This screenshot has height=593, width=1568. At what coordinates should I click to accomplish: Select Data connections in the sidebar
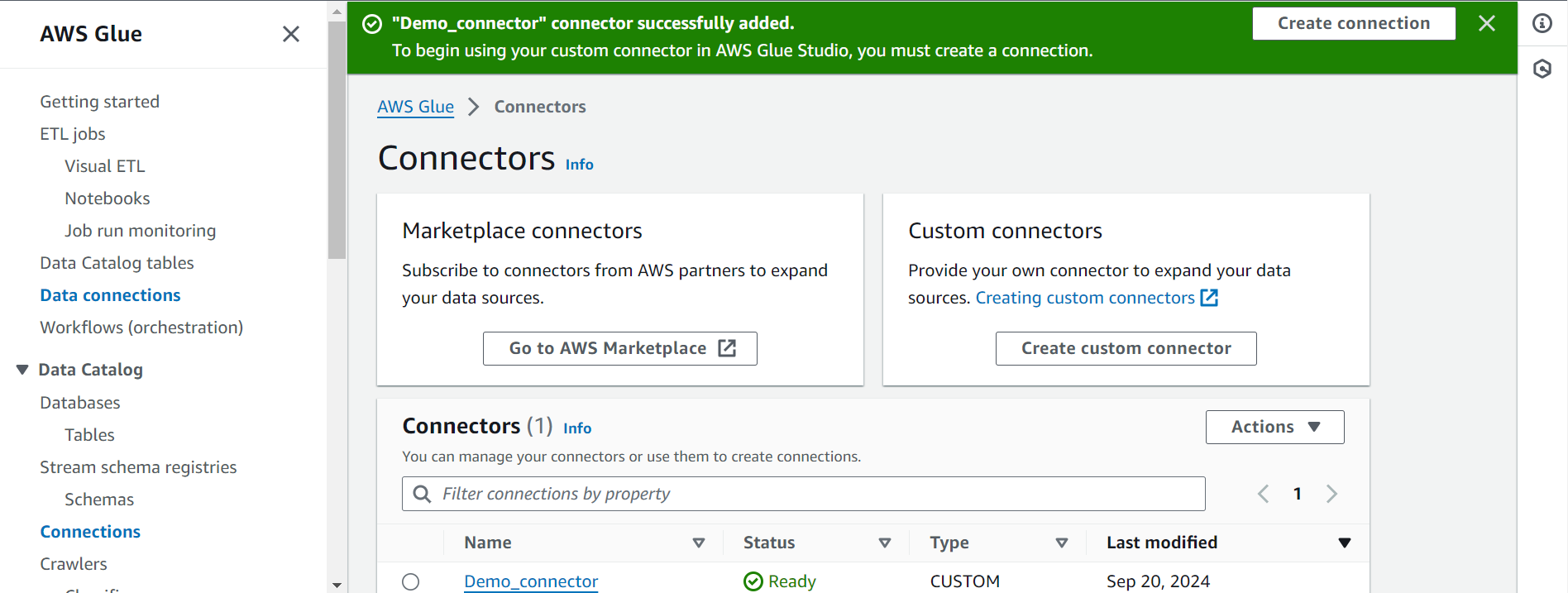110,295
